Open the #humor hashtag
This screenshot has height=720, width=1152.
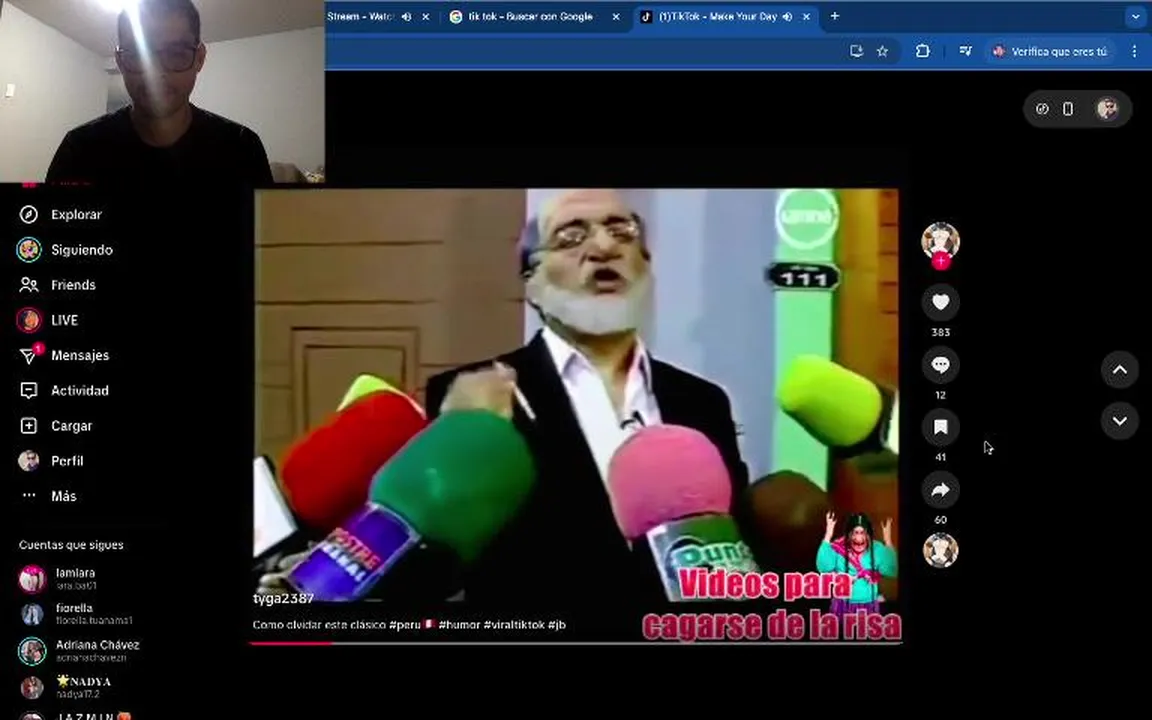pyautogui.click(x=459, y=624)
